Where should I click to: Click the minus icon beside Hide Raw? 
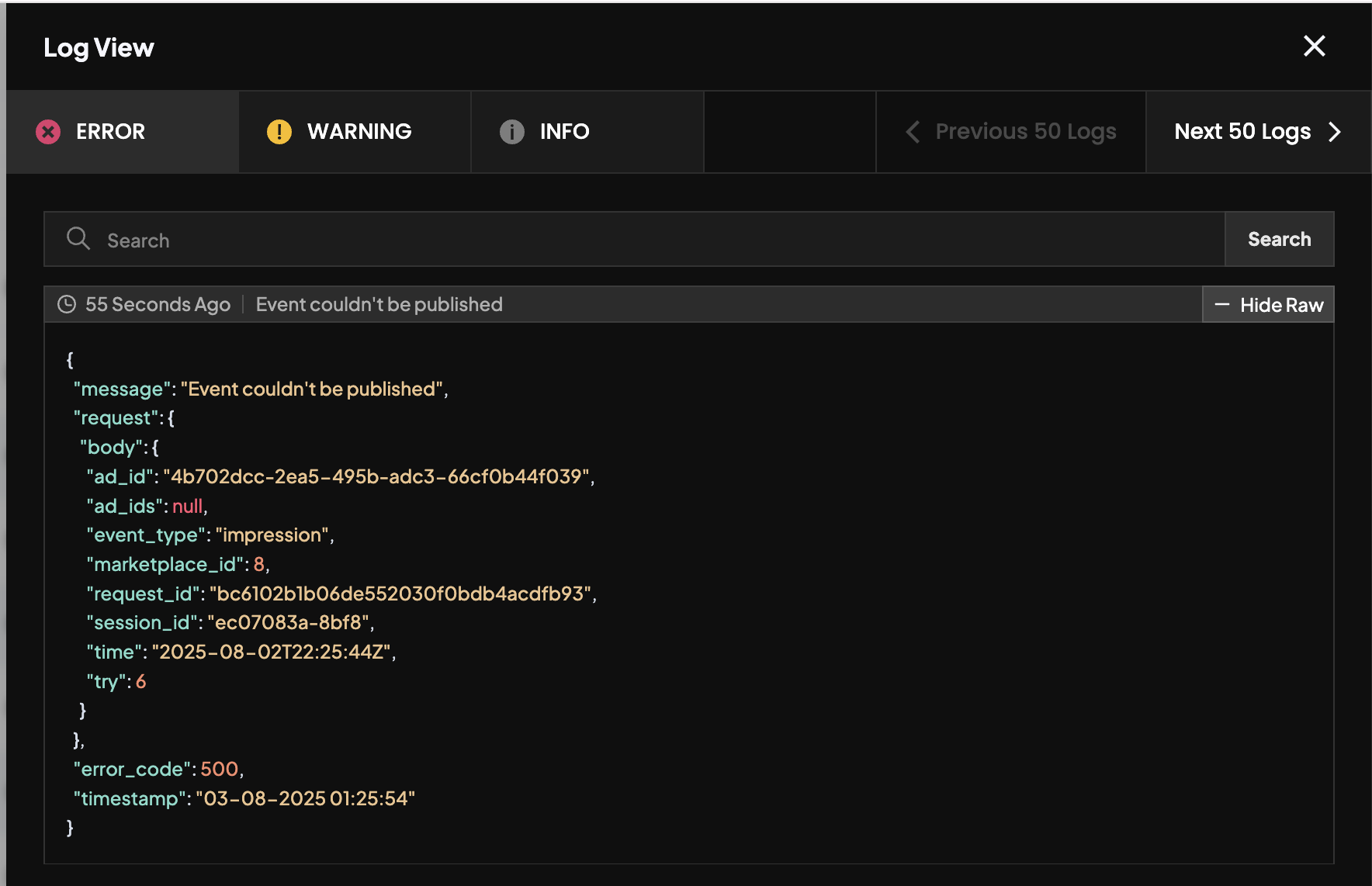click(x=1221, y=305)
